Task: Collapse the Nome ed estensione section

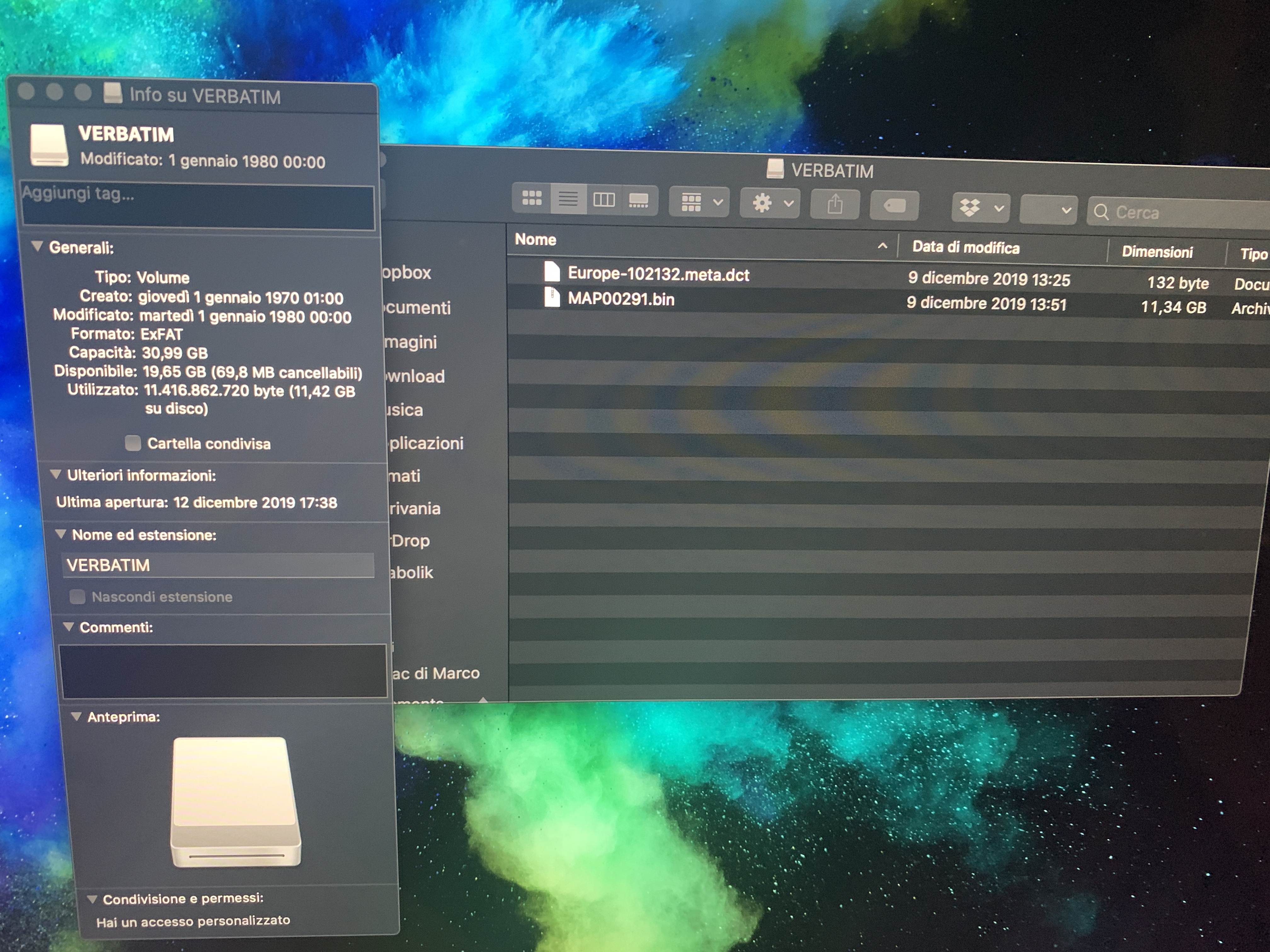Action: pyautogui.click(x=61, y=534)
